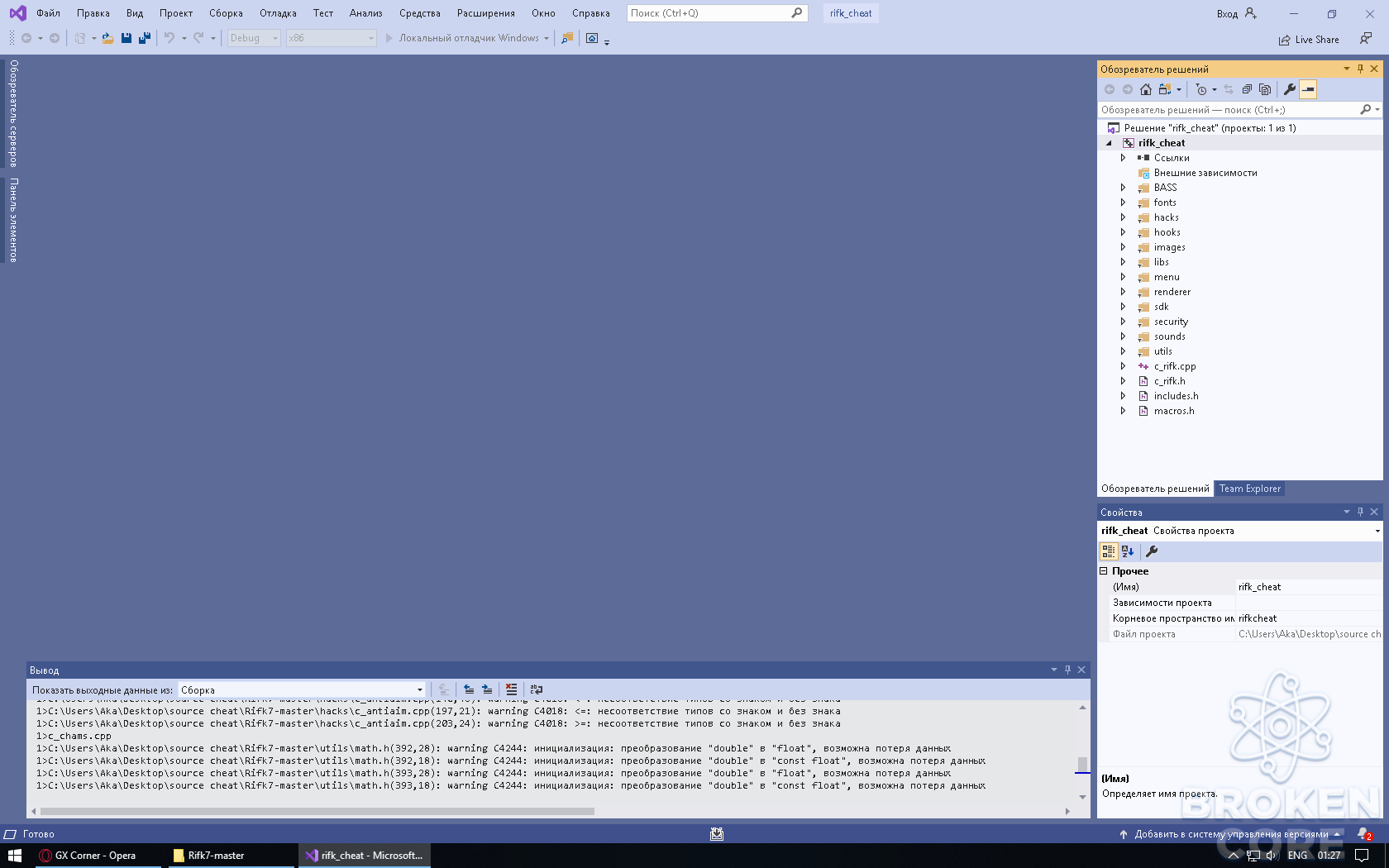
Task: Go to next message in Output panel
Action: point(487,689)
